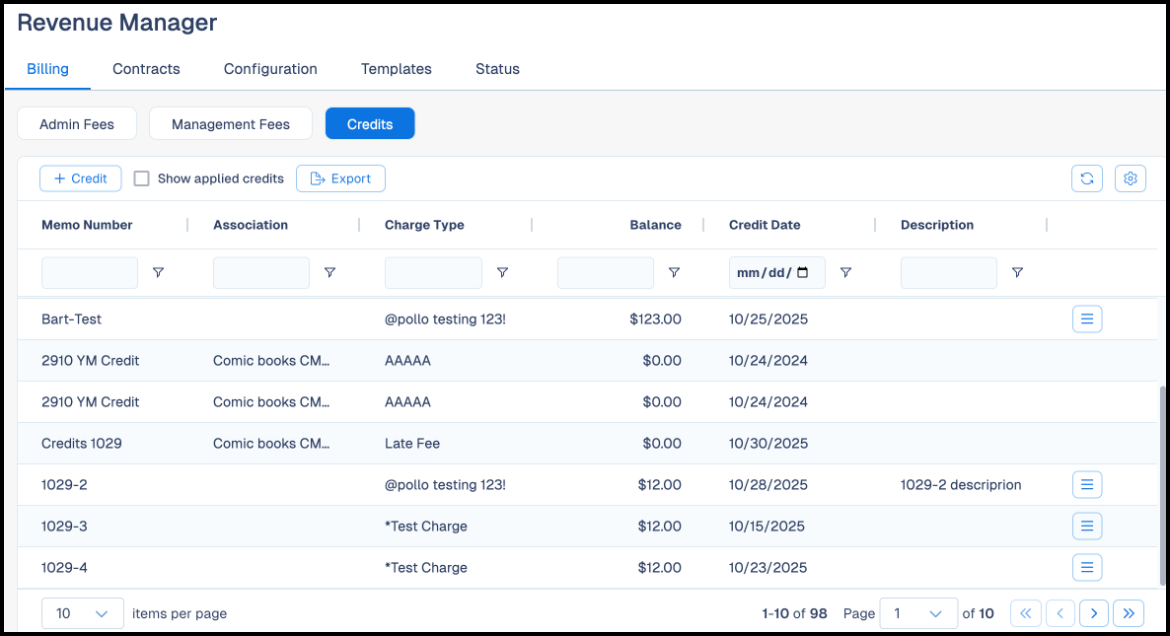The height and width of the screenshot is (636, 1170).
Task: Enable the Show applied credits checkbox
Action: [141, 178]
